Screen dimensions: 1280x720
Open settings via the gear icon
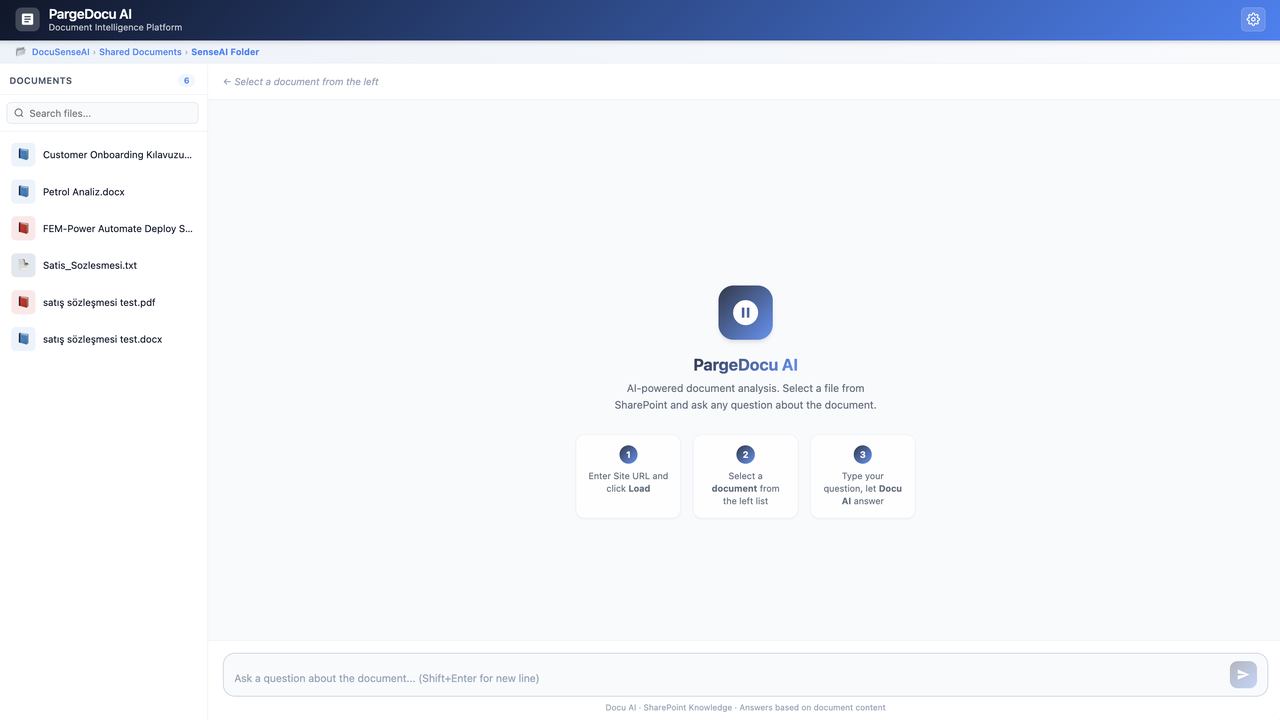tap(1253, 19)
